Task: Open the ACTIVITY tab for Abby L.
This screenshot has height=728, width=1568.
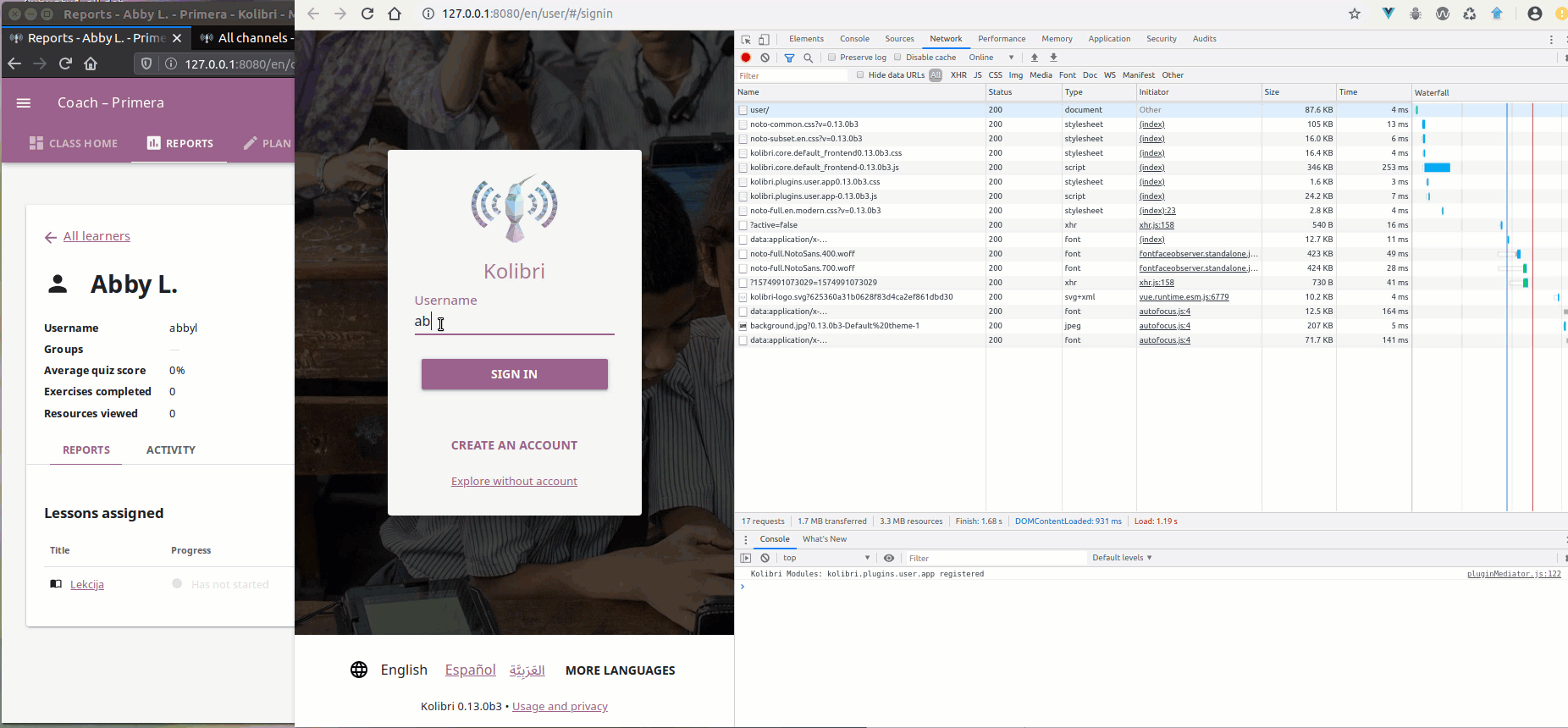Action: click(x=171, y=450)
